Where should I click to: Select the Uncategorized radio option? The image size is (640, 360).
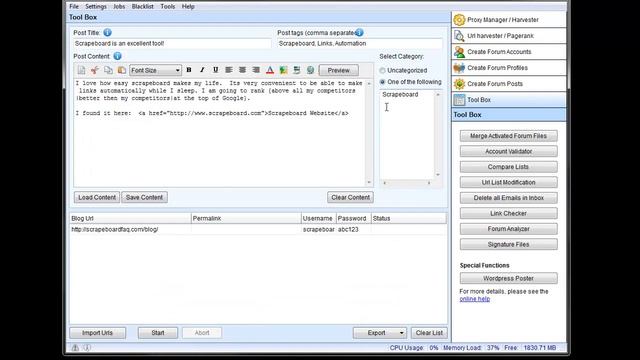tap(382, 71)
